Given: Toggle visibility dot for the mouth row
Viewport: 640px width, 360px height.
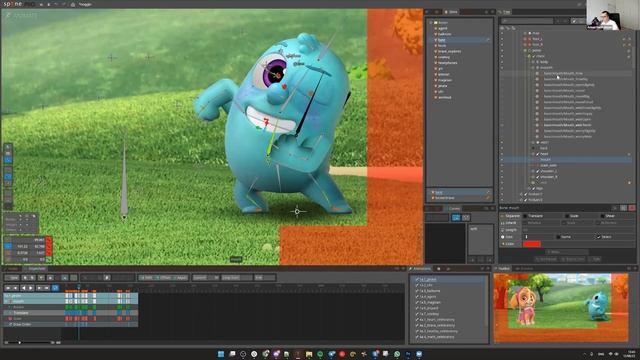Looking at the screenshot, I should tap(502, 67).
